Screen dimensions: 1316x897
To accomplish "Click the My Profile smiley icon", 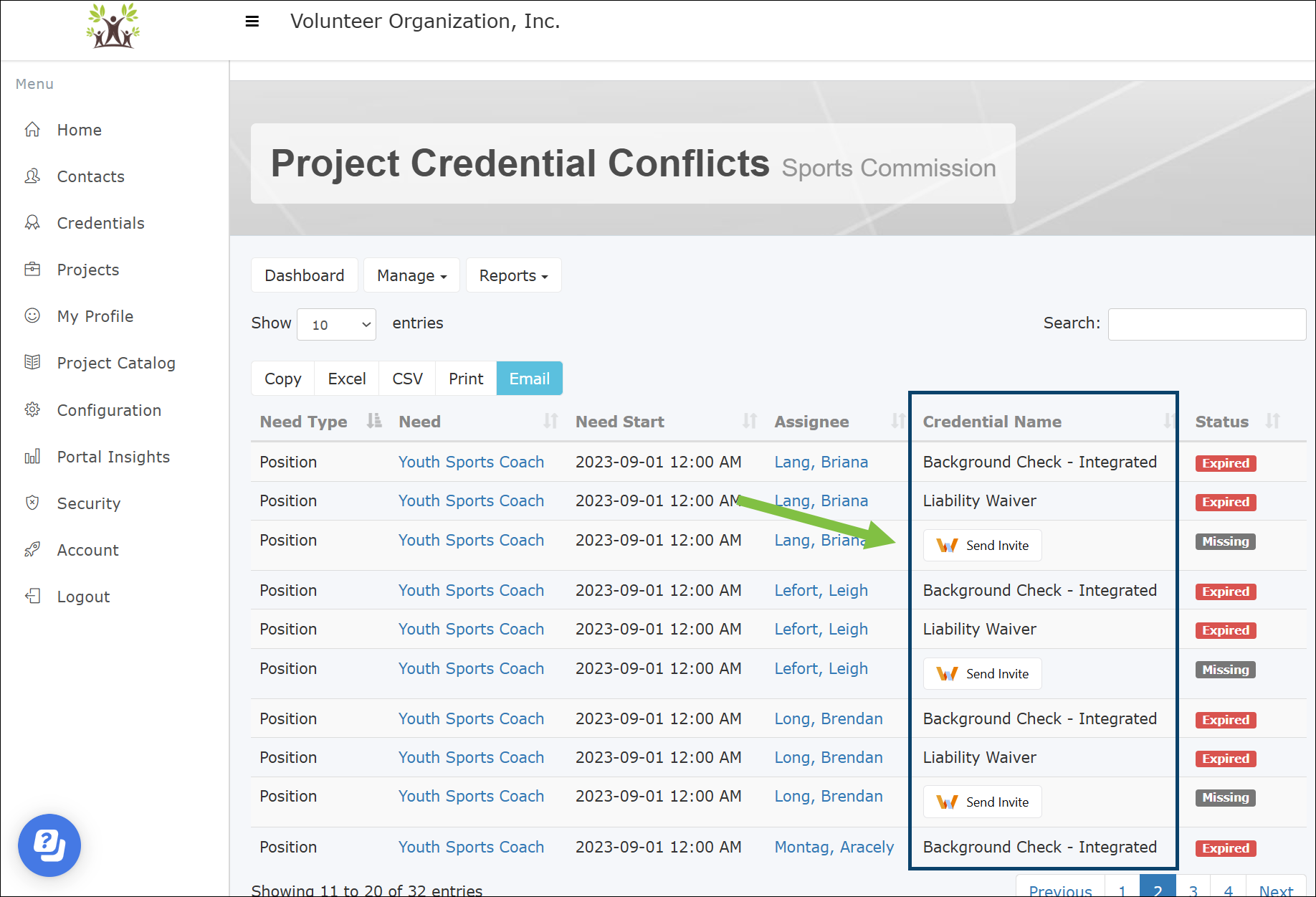I will coord(32,316).
